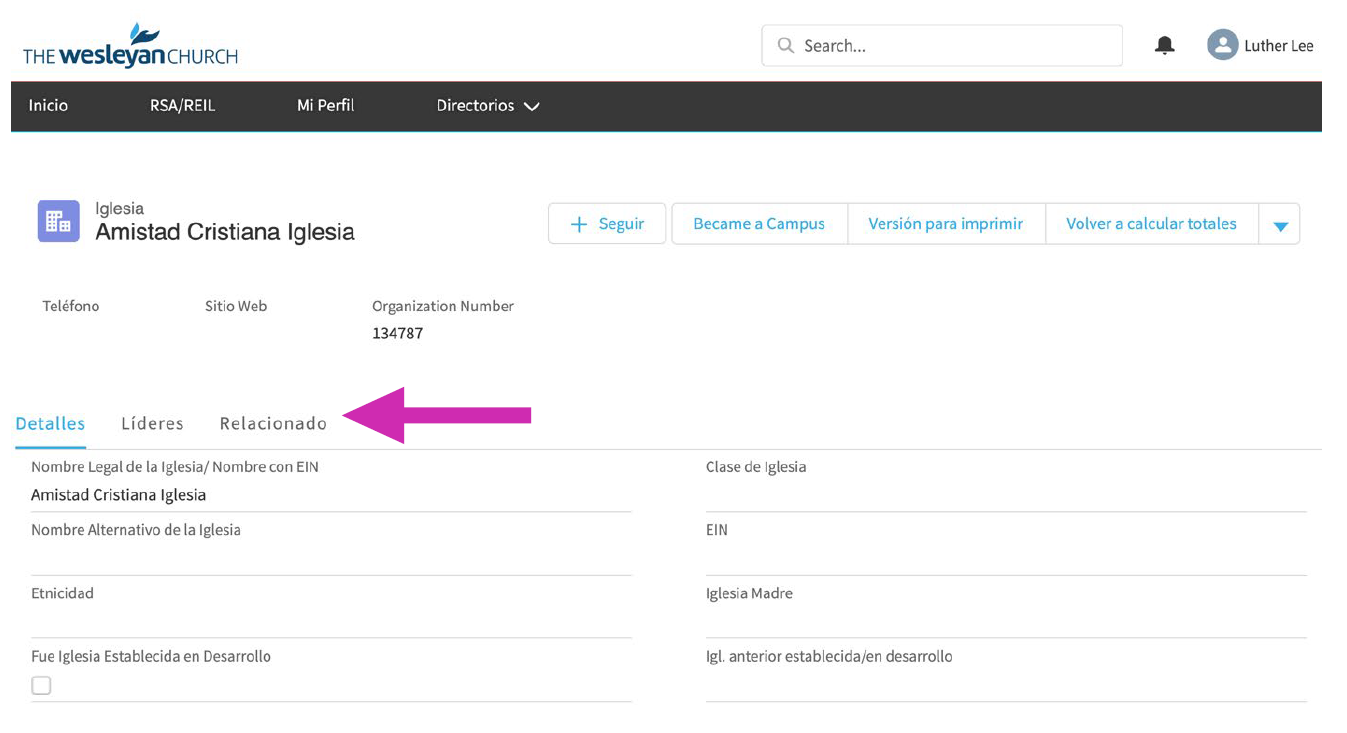Viewport: 1347px width, 733px height.
Task: Expand the Directorios dropdown menu
Action: click(x=487, y=105)
